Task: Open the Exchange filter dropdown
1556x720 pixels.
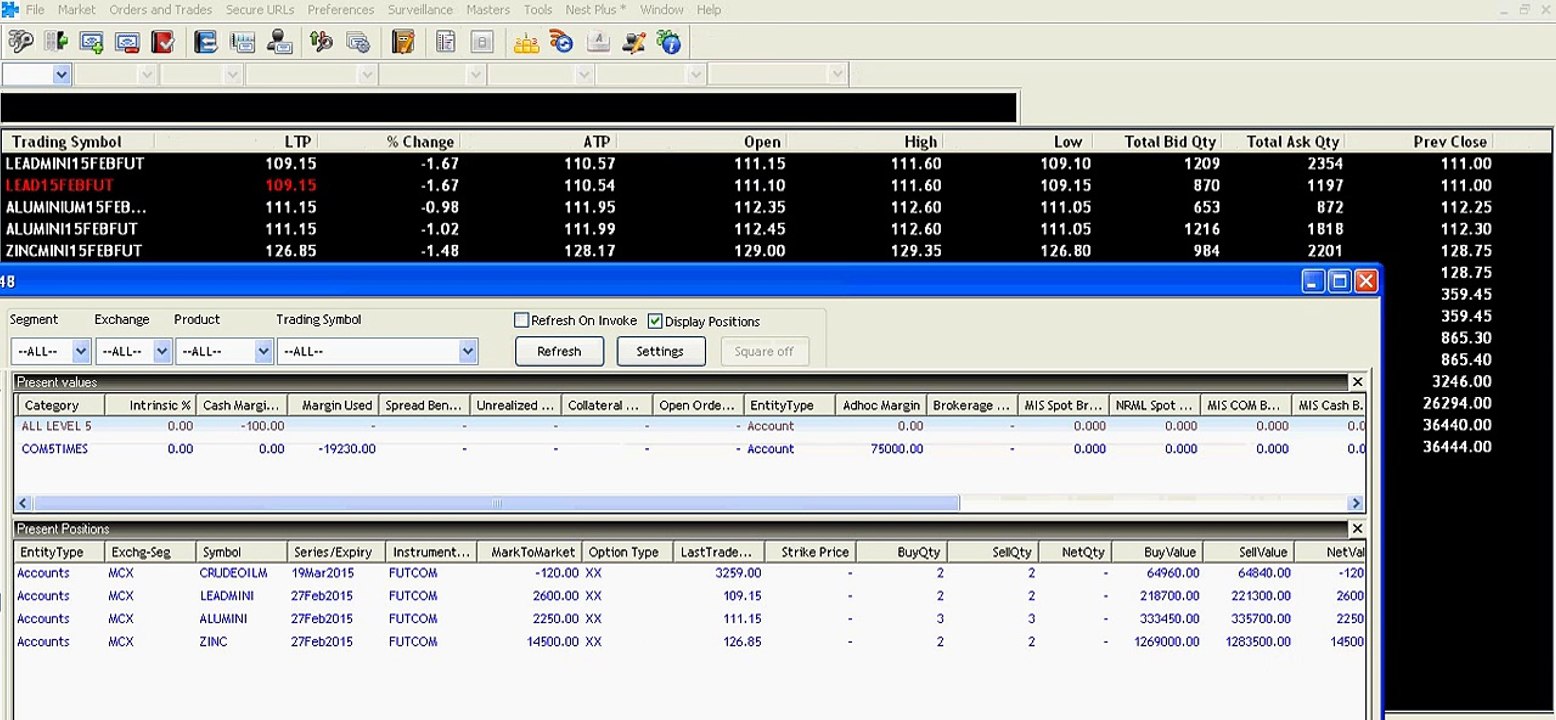Action: click(162, 352)
